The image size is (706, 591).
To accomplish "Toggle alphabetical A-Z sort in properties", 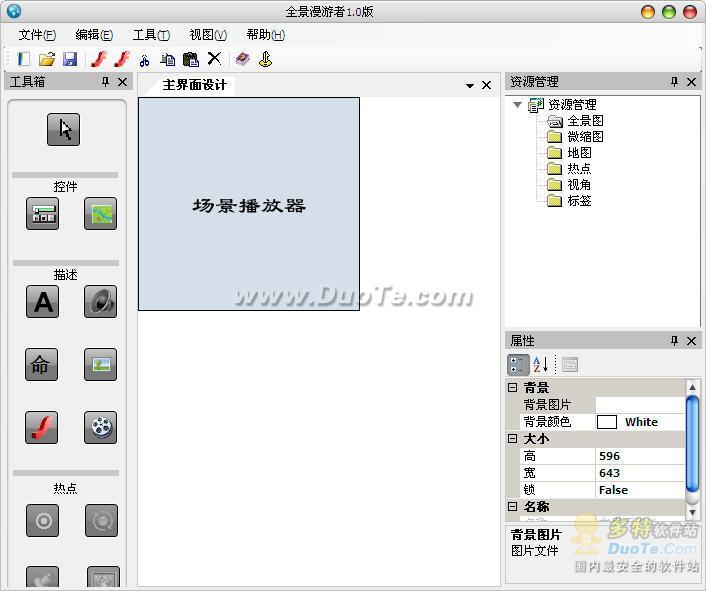I will (x=541, y=365).
